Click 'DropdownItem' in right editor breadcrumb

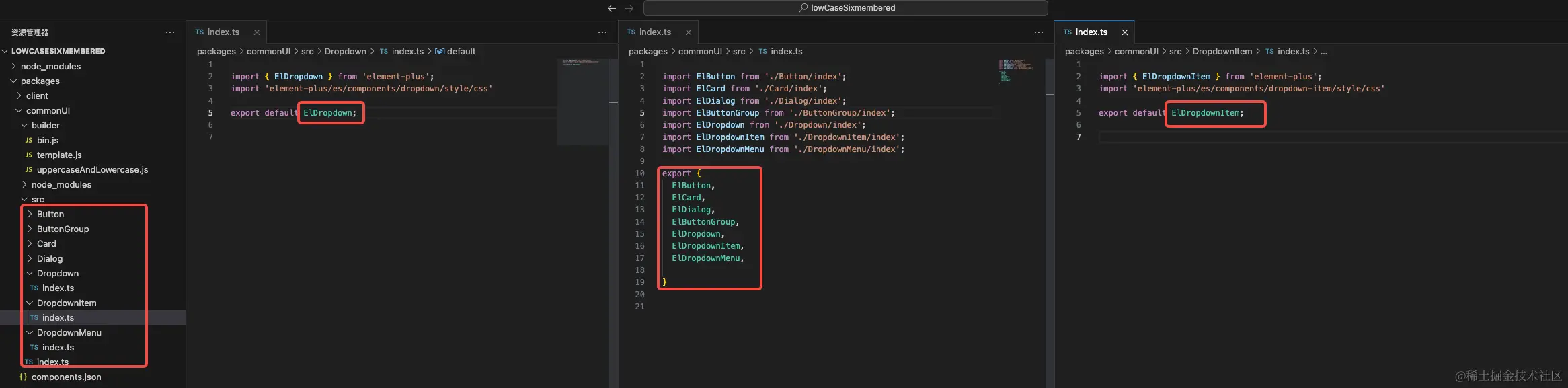tap(1222, 51)
